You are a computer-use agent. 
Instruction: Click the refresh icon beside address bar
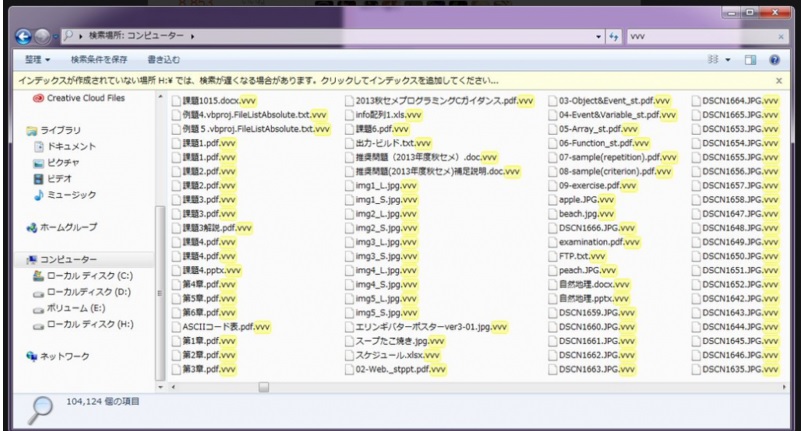click(x=614, y=38)
